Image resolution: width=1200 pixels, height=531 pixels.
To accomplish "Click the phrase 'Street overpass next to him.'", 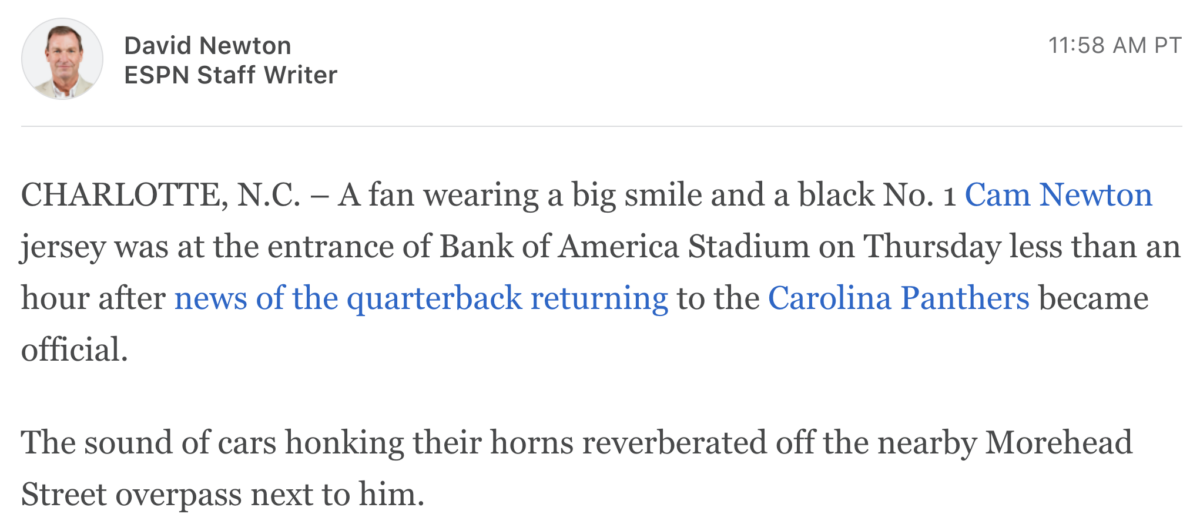I will [222, 494].
